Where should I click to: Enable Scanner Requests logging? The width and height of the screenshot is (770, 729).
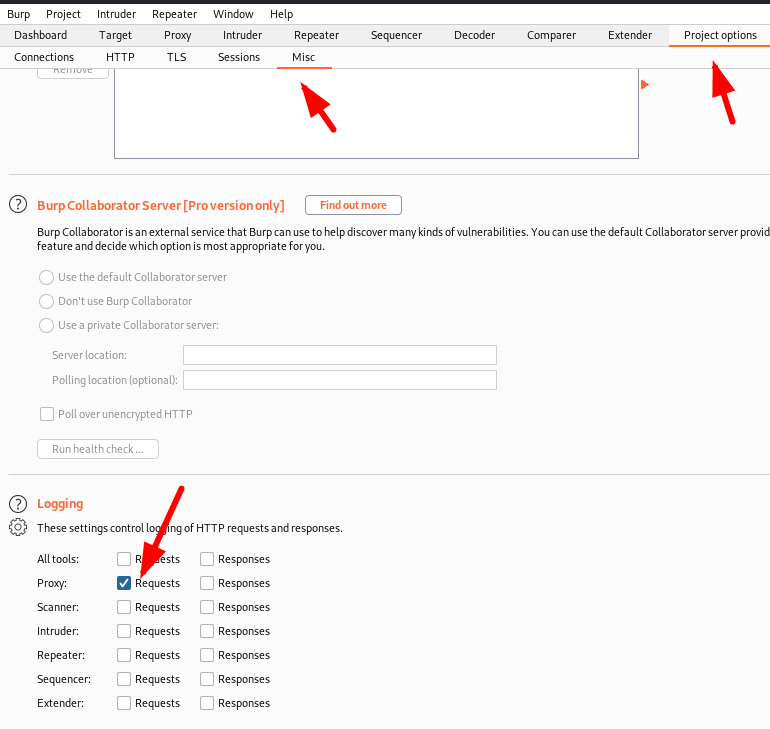click(124, 607)
